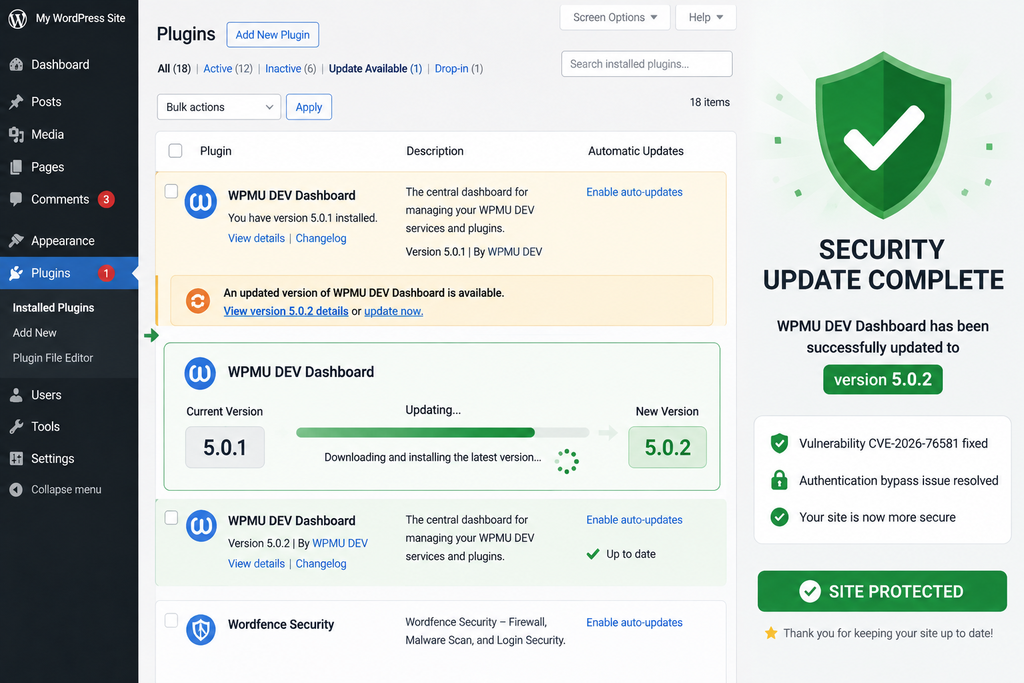Check the Wordfence Security checkbox
1024x683 pixels.
point(171,620)
